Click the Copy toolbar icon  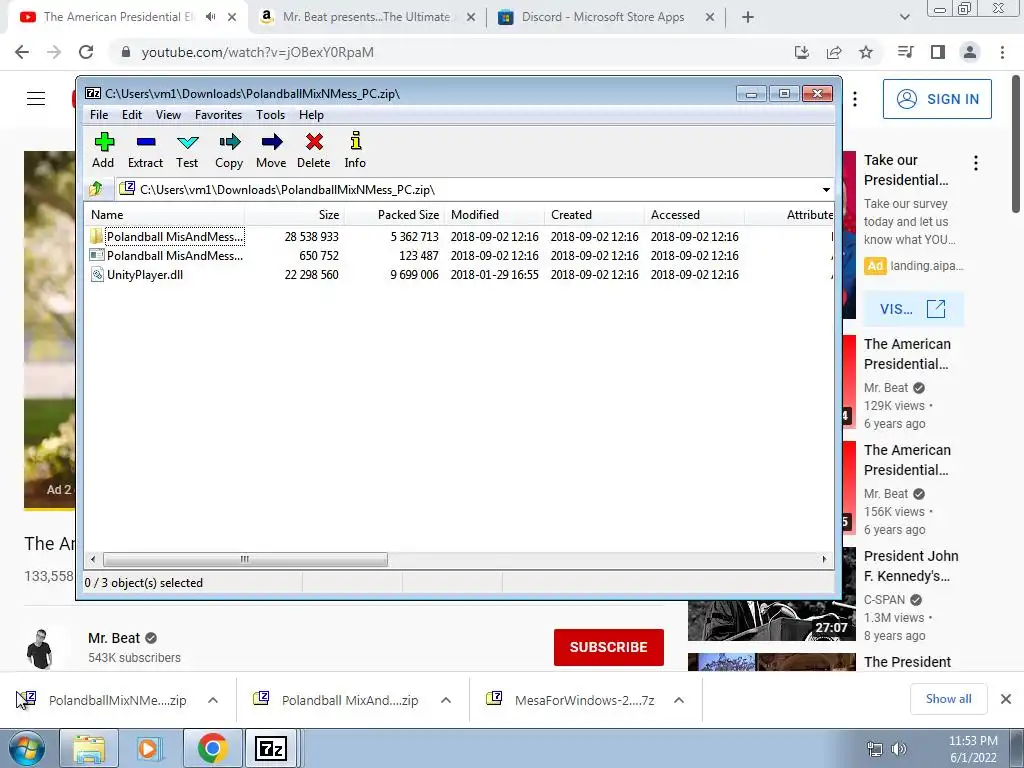point(229,150)
